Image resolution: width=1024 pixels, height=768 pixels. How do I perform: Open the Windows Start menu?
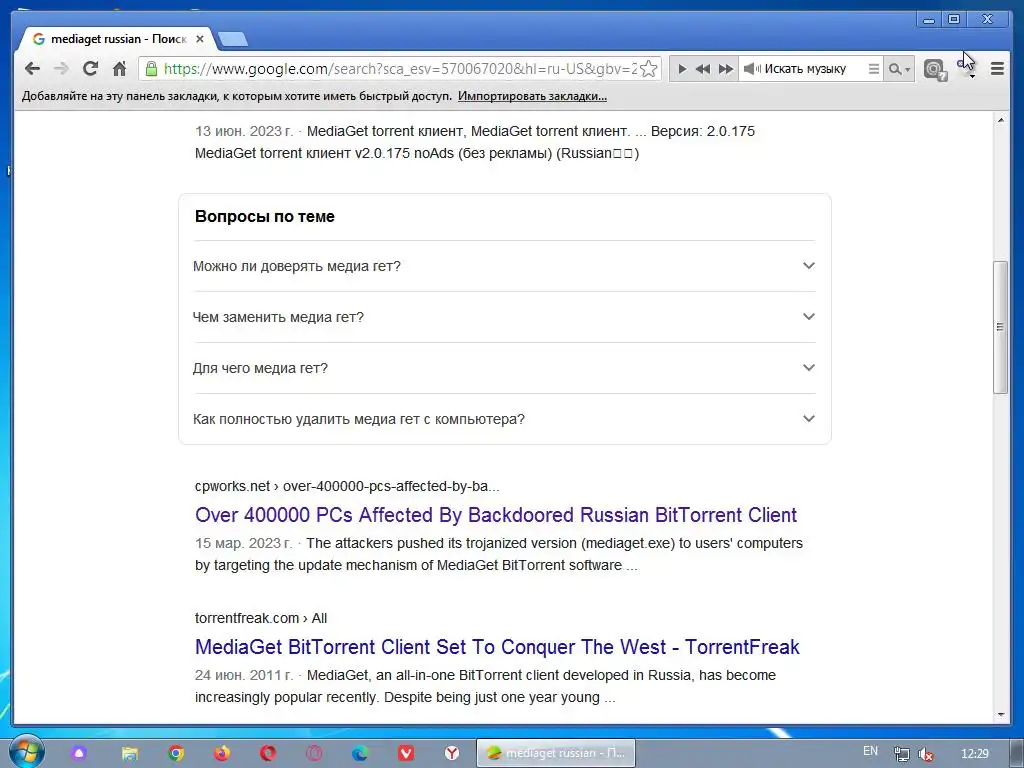pos(27,752)
